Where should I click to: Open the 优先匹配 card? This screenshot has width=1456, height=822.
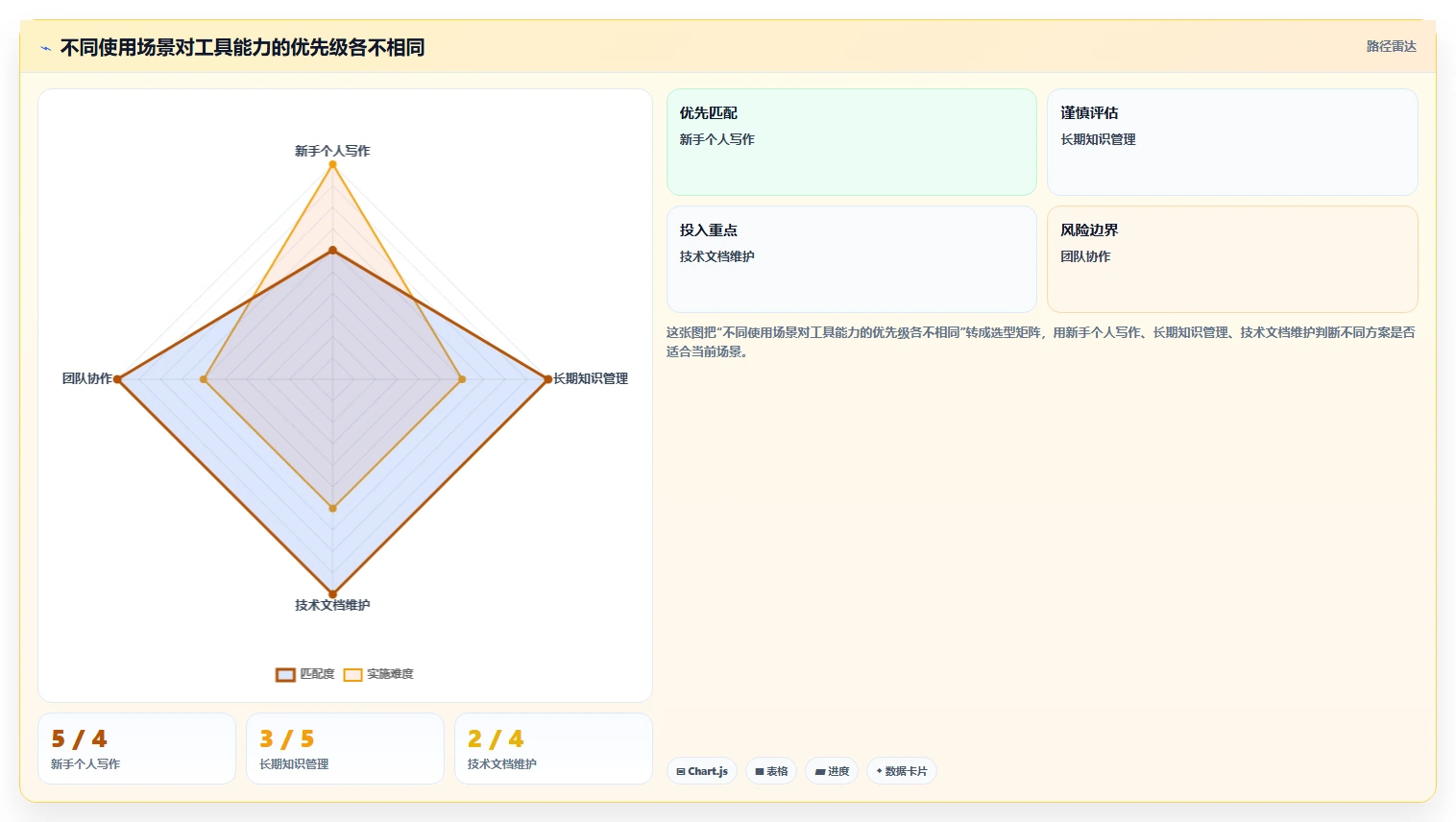pos(852,142)
